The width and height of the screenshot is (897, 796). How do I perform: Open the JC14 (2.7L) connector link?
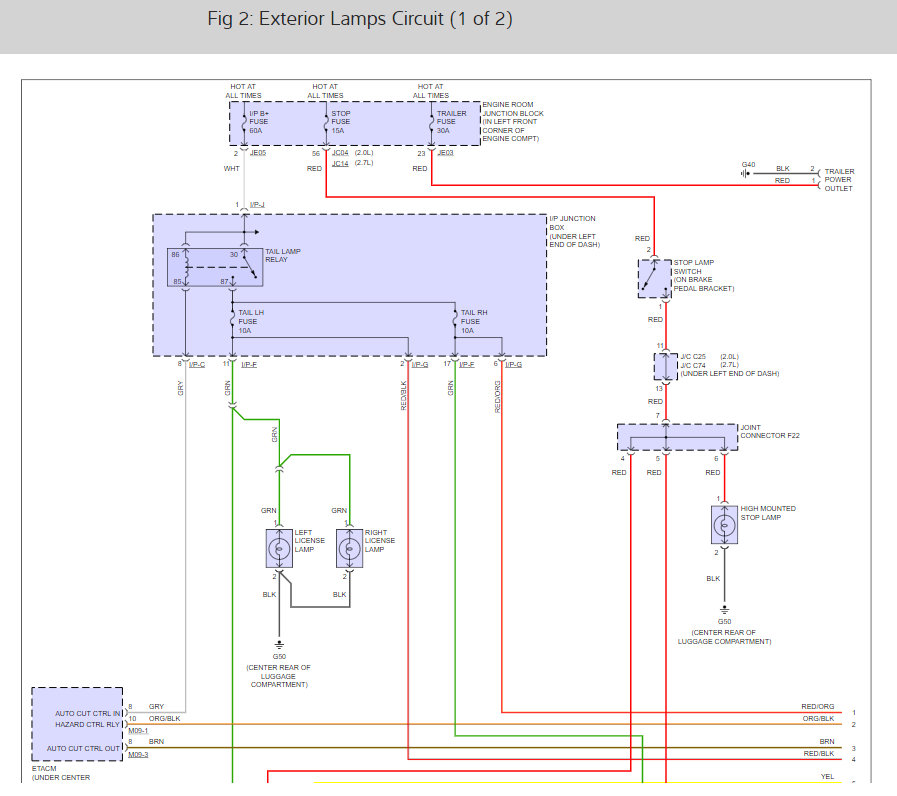[x=340, y=163]
